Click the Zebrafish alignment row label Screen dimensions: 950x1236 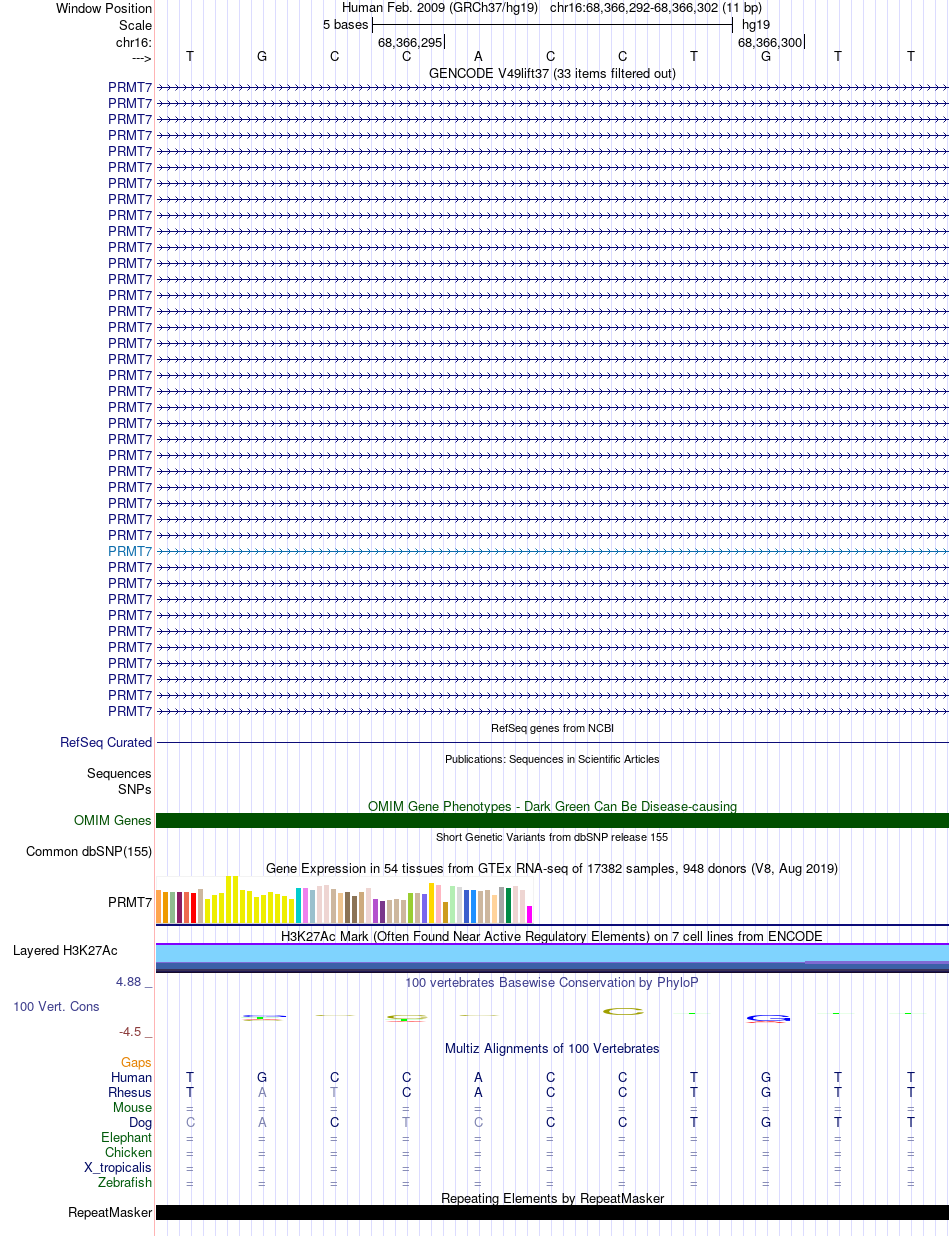[125, 1183]
